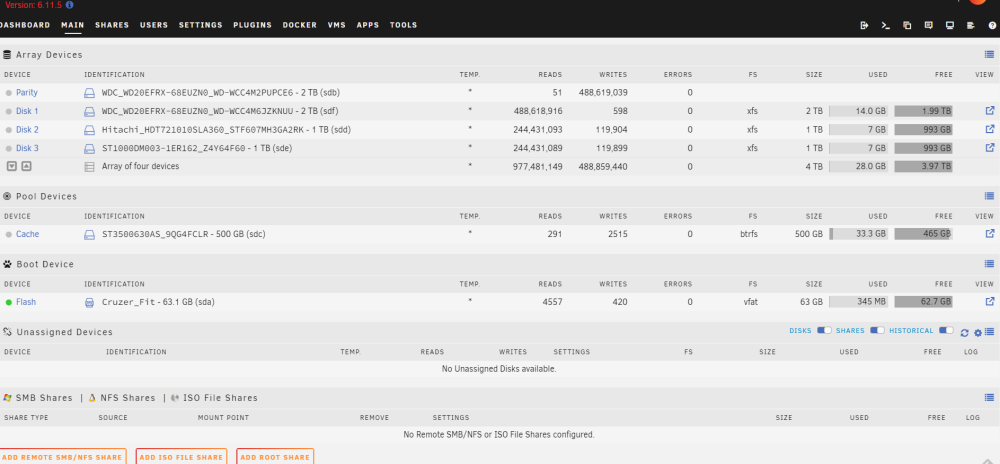The width and height of the screenshot is (1000, 464).
Task: Open the Flash device link
Action: [x=26, y=302]
